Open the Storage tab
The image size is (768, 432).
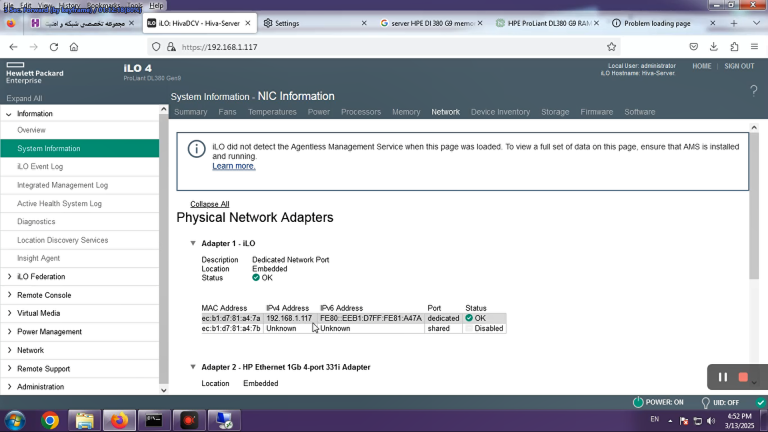(555, 112)
